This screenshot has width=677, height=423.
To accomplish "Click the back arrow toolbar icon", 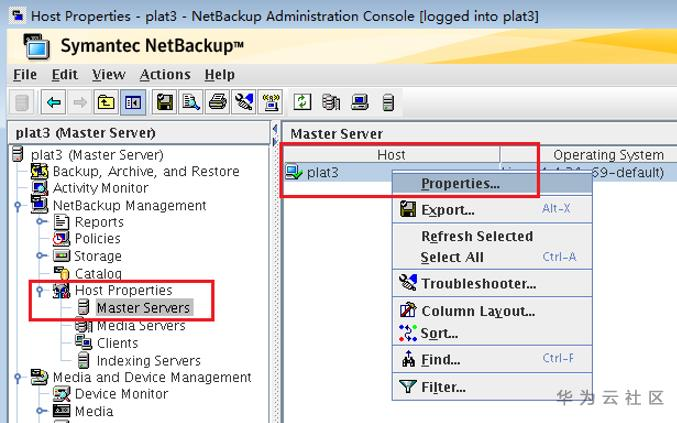I will tap(53, 102).
